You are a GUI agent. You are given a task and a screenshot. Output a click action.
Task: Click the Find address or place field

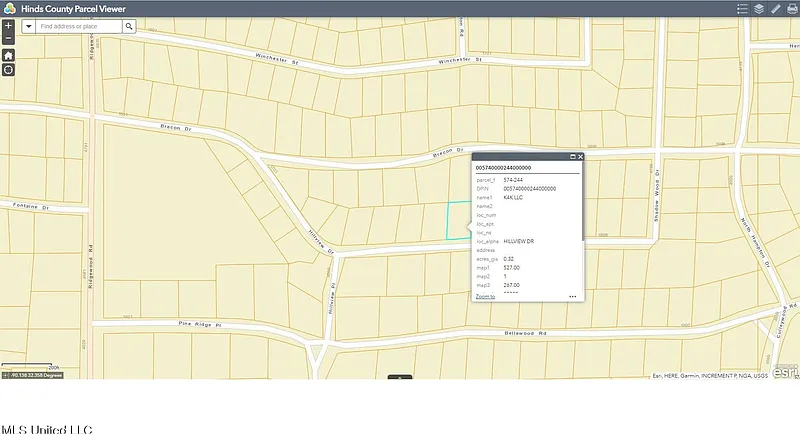[78, 27]
